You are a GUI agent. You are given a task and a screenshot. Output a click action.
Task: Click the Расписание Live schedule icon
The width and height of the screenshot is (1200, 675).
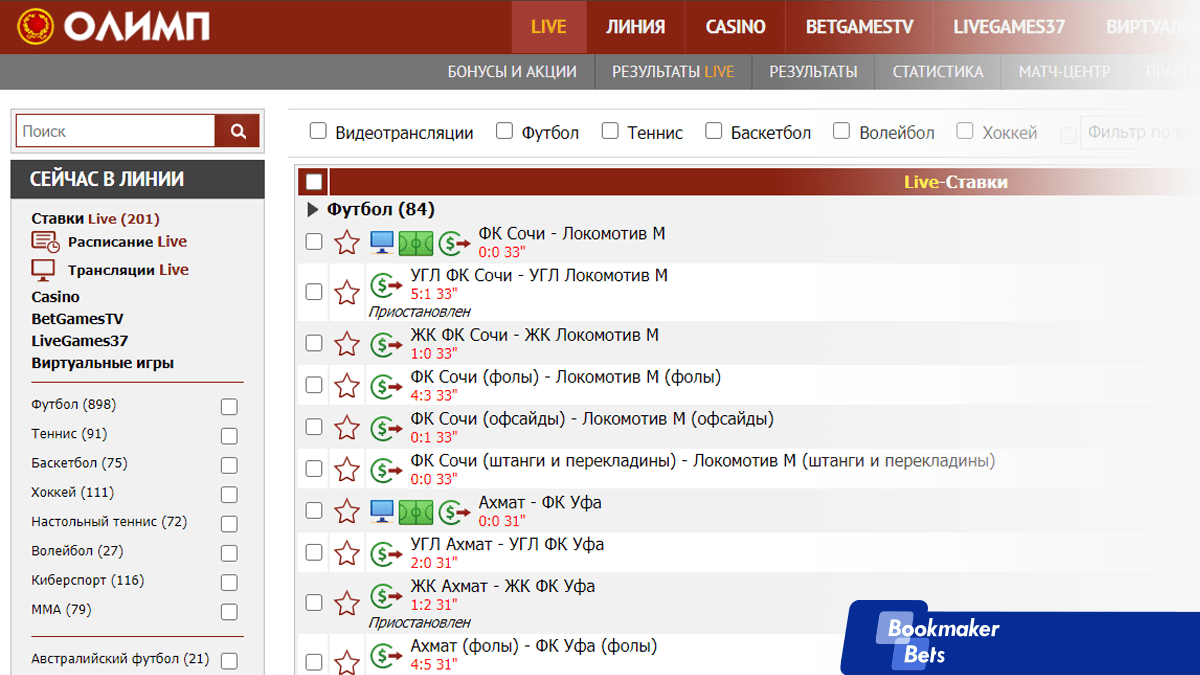45,241
